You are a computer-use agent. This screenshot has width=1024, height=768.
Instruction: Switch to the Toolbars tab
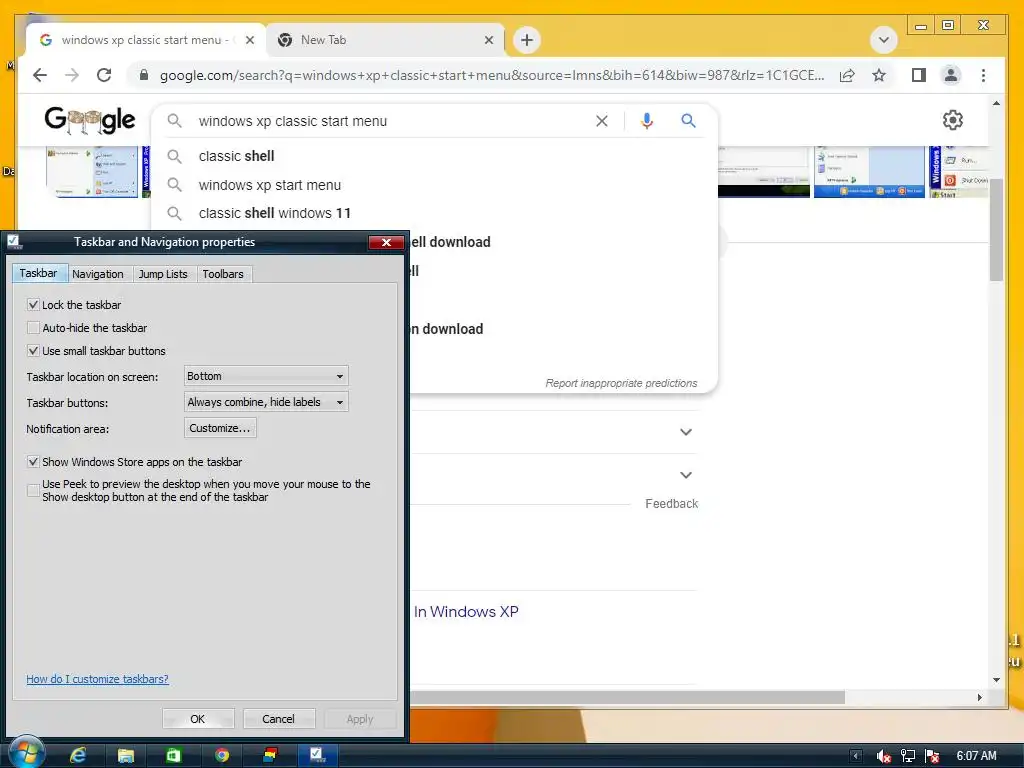tap(223, 274)
